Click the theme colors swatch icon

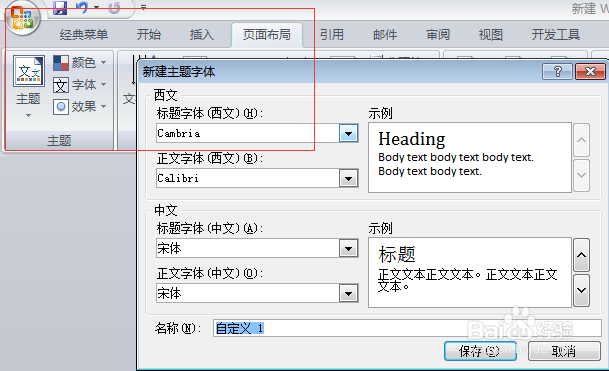[x=61, y=63]
